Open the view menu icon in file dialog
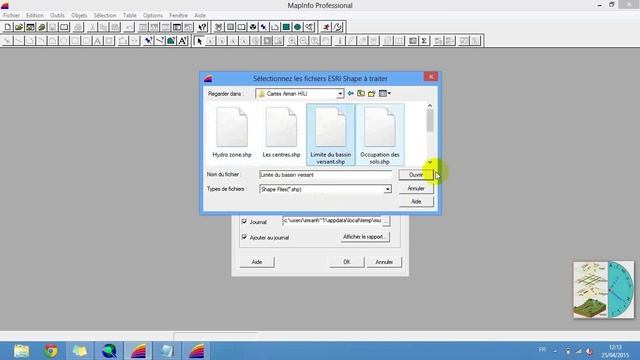Image resolution: width=640 pixels, height=360 pixels. [384, 93]
